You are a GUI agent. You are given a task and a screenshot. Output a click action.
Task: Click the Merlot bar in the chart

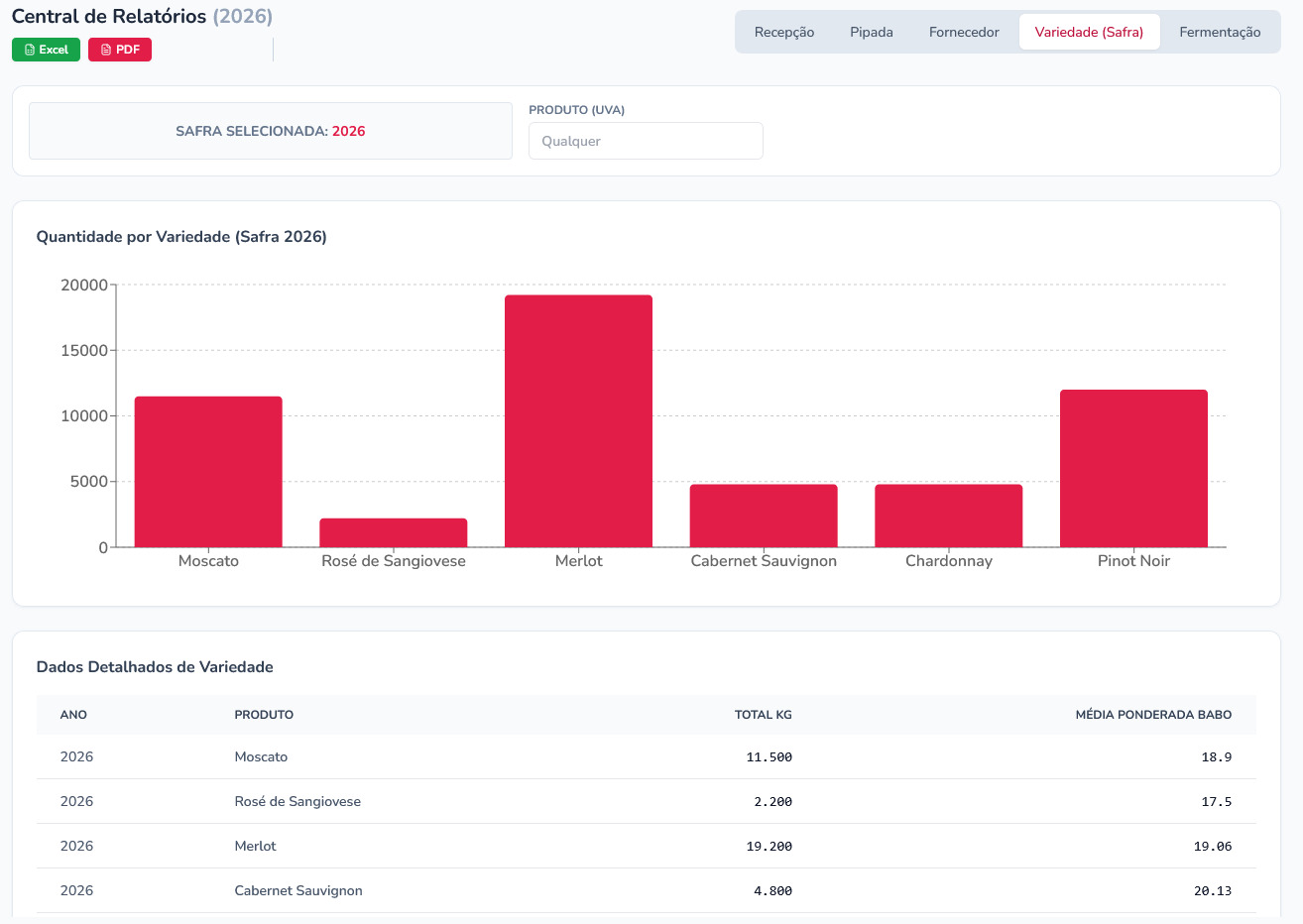click(578, 421)
